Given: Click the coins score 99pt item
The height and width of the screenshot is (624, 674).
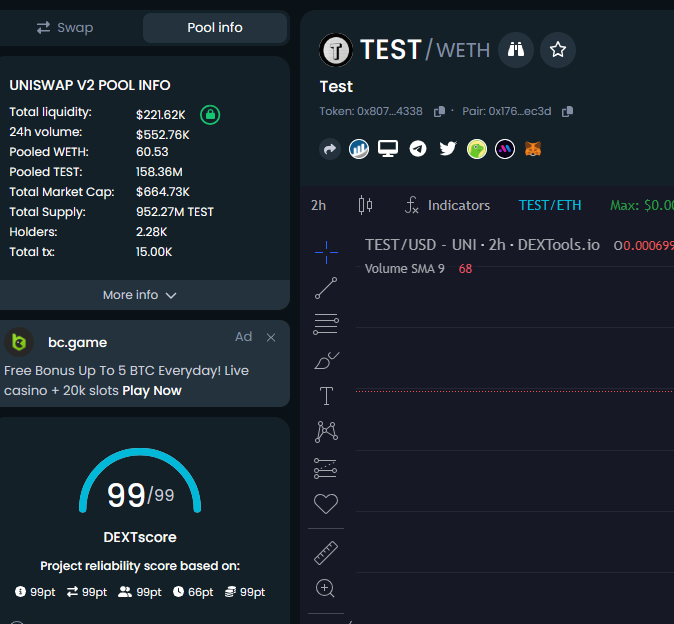Looking at the screenshot, I should click(x=245, y=592).
